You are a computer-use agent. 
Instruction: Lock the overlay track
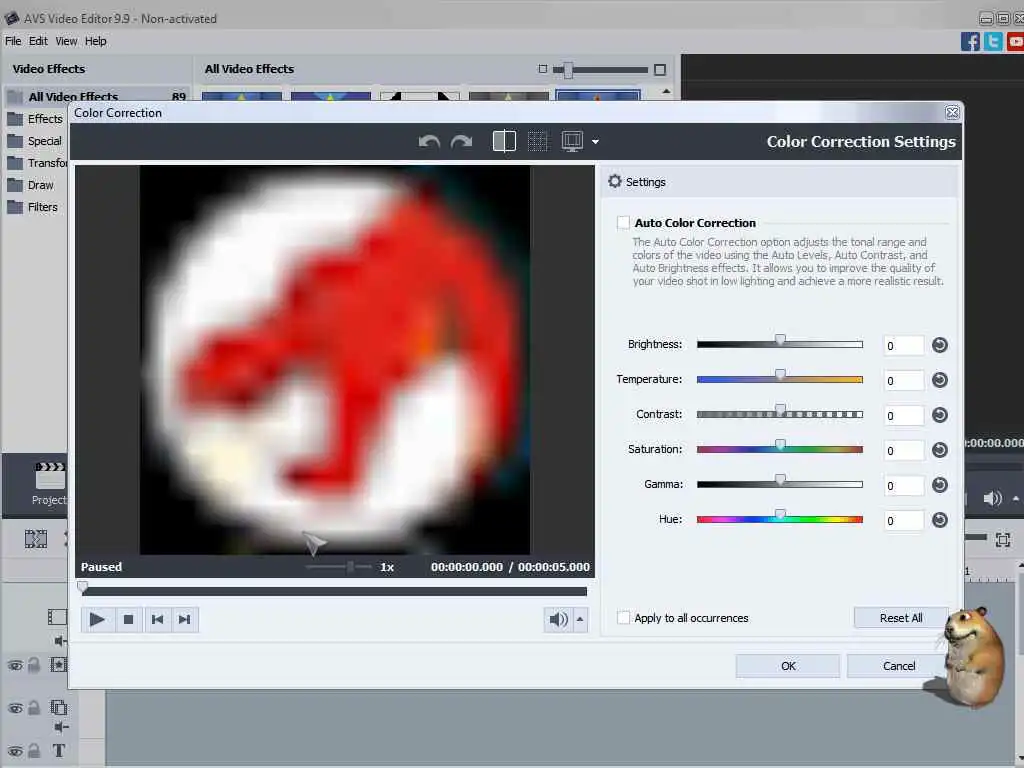coord(34,708)
